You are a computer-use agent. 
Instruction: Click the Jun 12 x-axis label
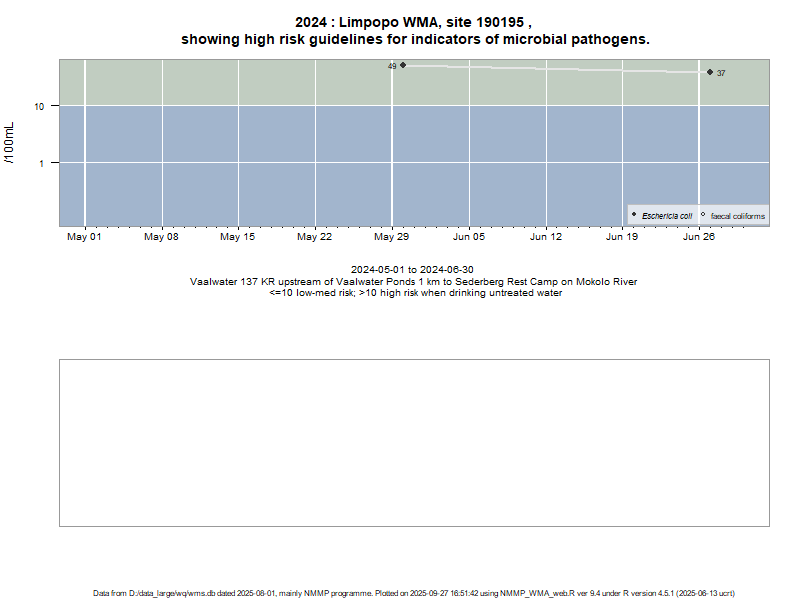[x=545, y=237]
